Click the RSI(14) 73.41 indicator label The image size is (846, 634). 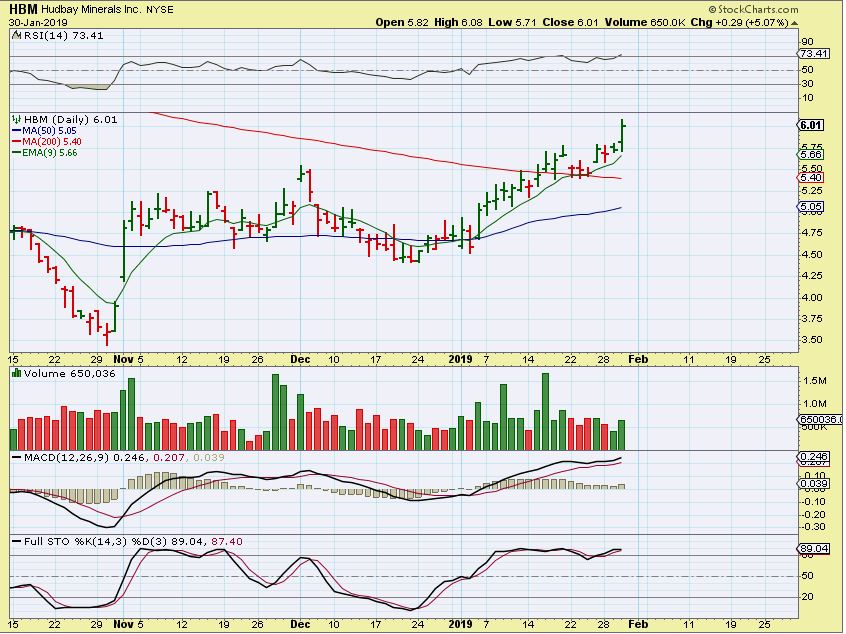62,36
